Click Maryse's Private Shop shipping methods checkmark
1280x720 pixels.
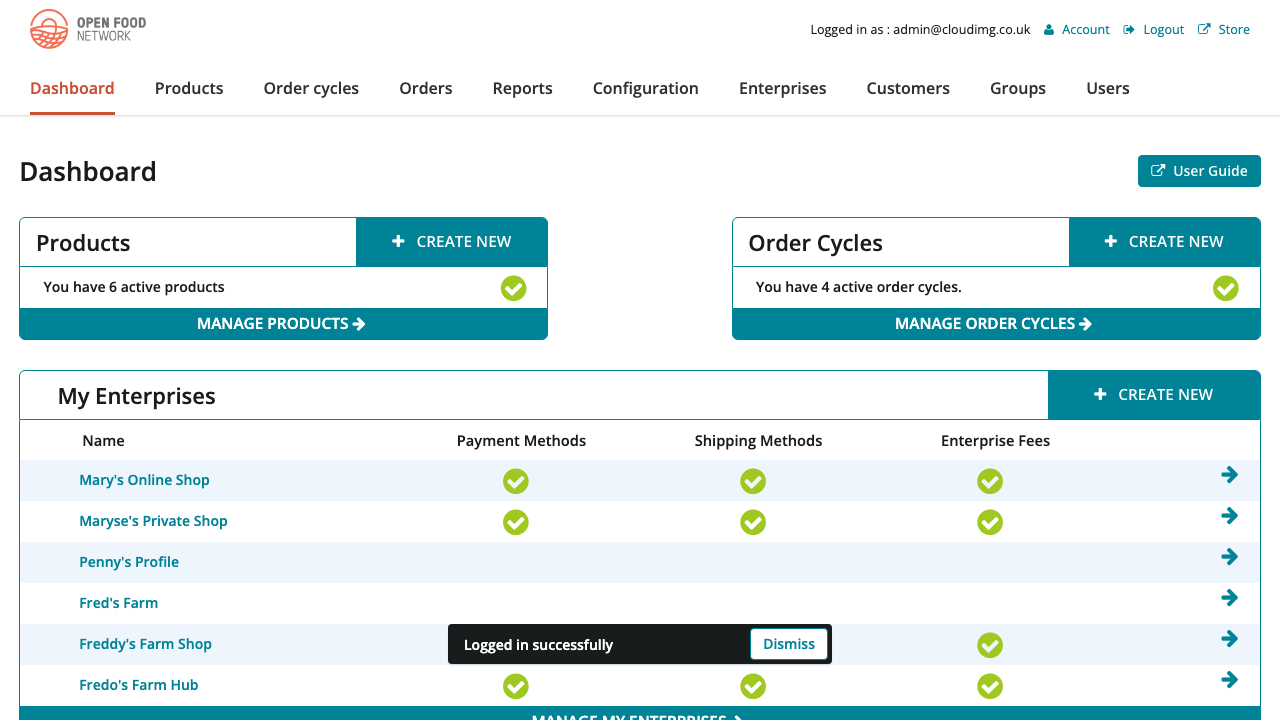click(x=753, y=522)
